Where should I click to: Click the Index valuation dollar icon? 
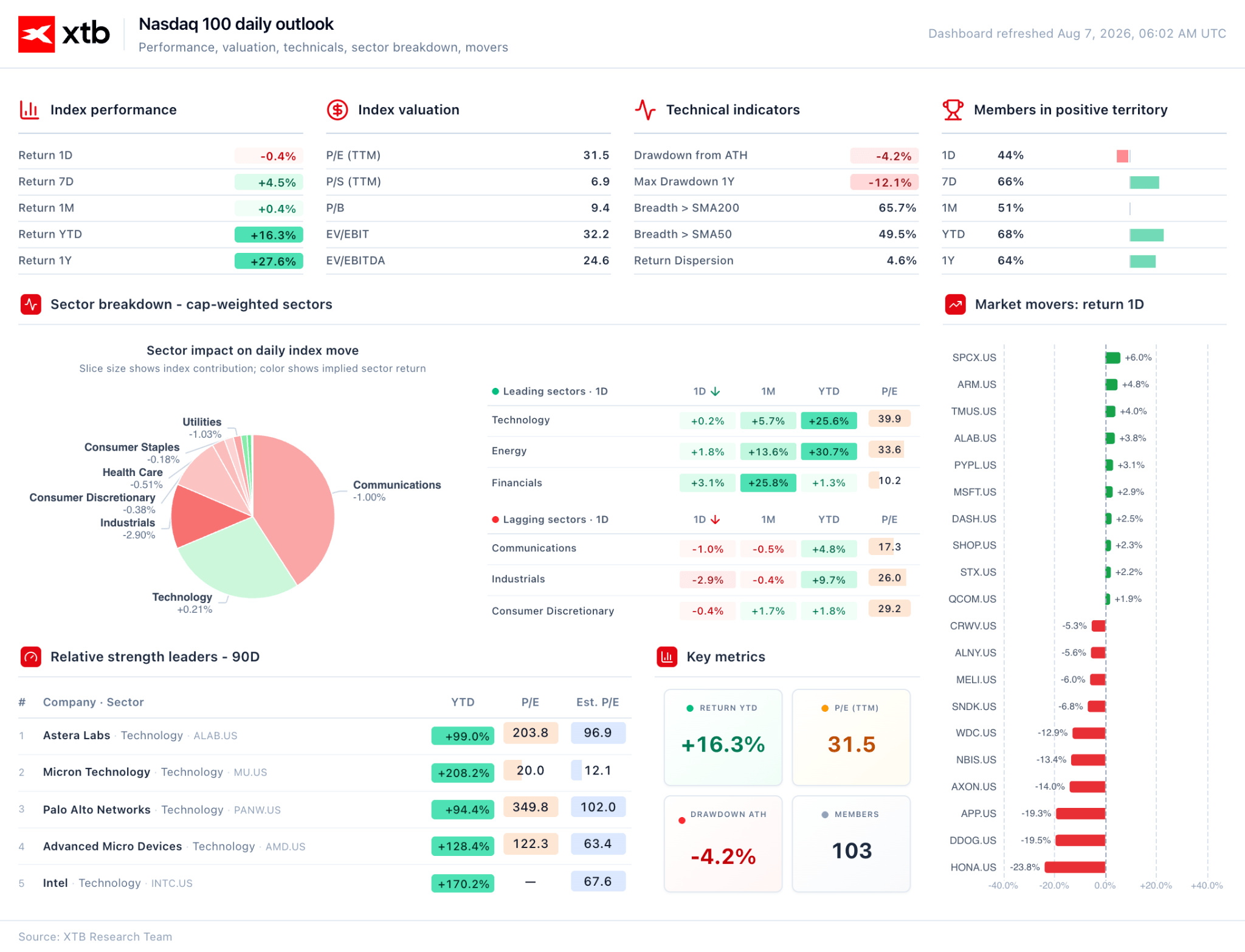coord(337,110)
